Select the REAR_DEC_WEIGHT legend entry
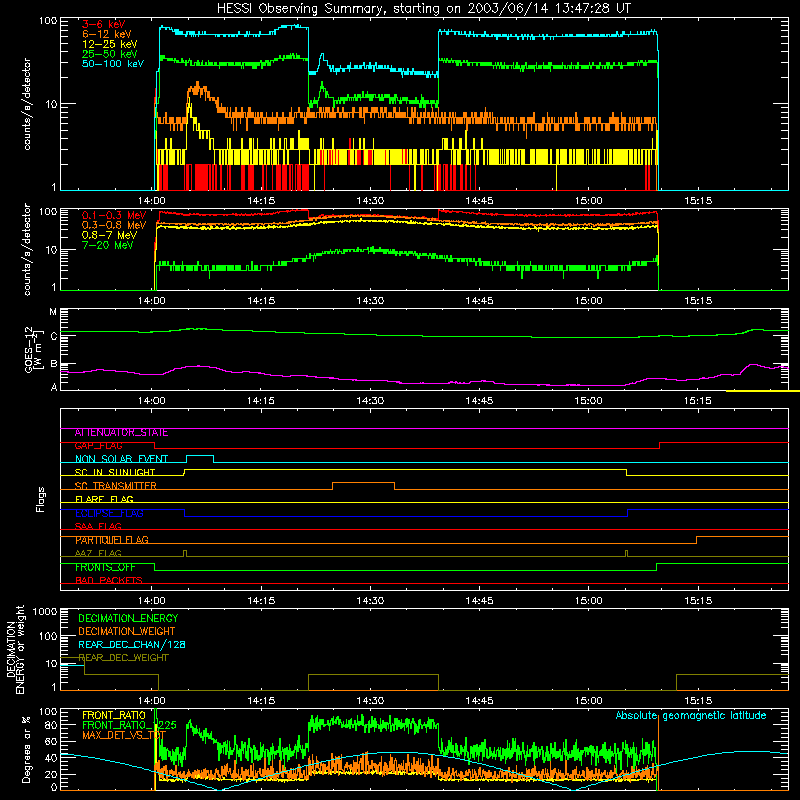Screen dimensions: 800x800 click(x=123, y=658)
